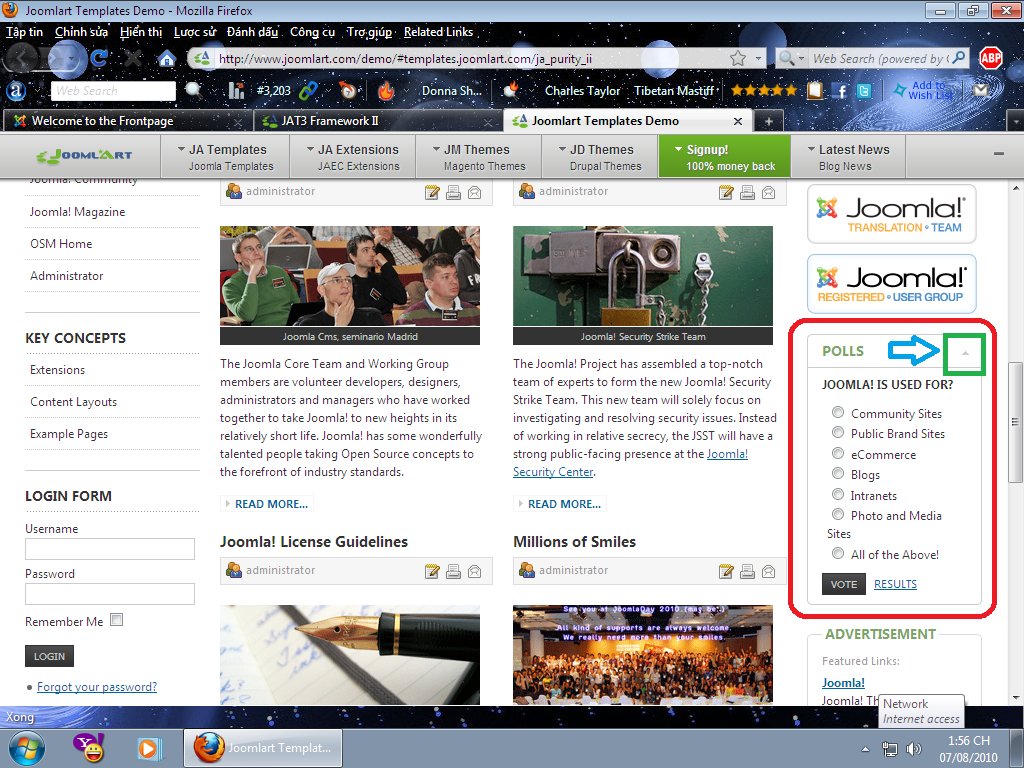Edit the Millions of Smiles article
This screenshot has width=1024, height=768.
tap(726, 571)
